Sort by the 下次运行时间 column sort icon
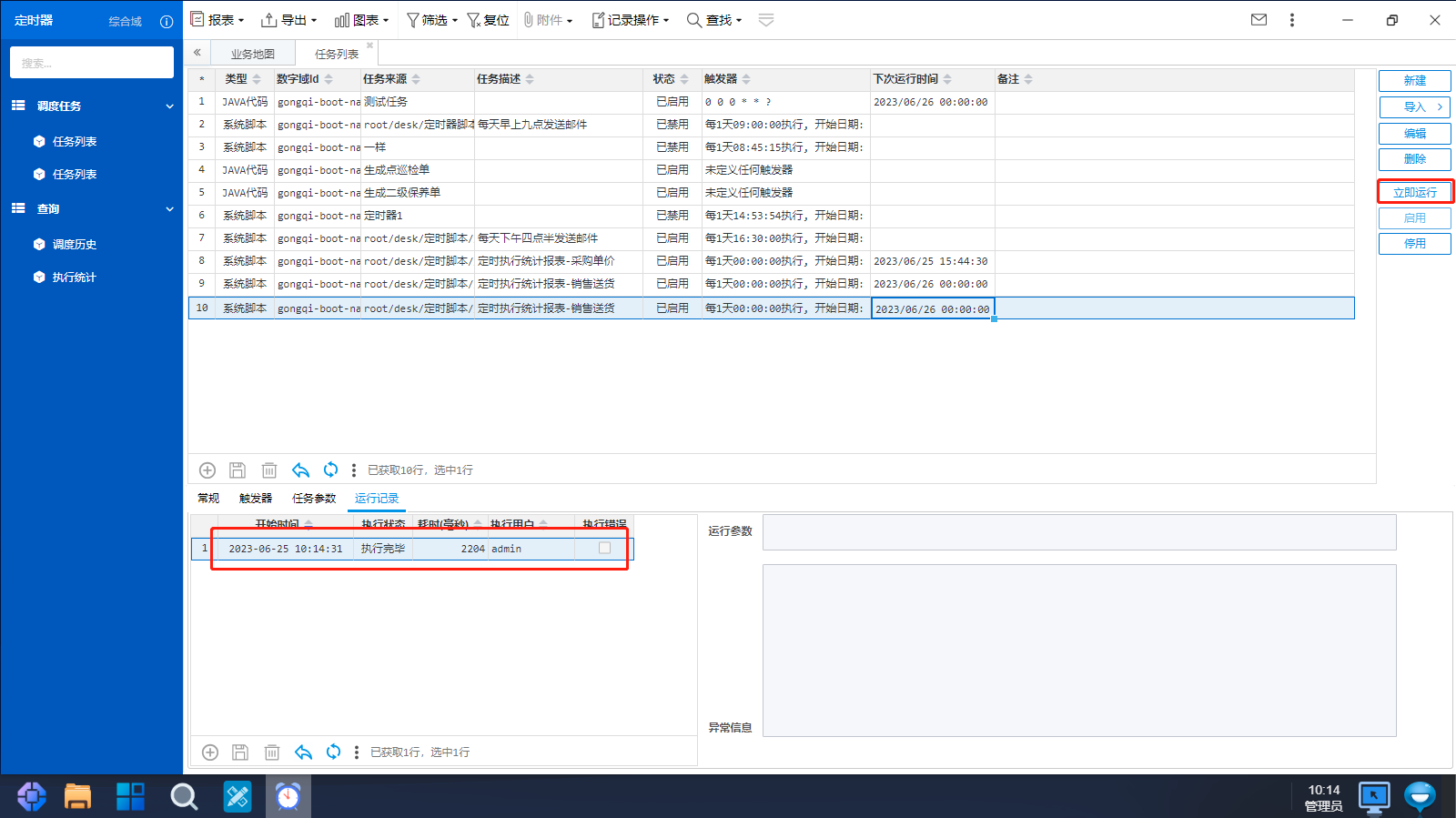Screen dimensions: 1456x818 pos(947,80)
